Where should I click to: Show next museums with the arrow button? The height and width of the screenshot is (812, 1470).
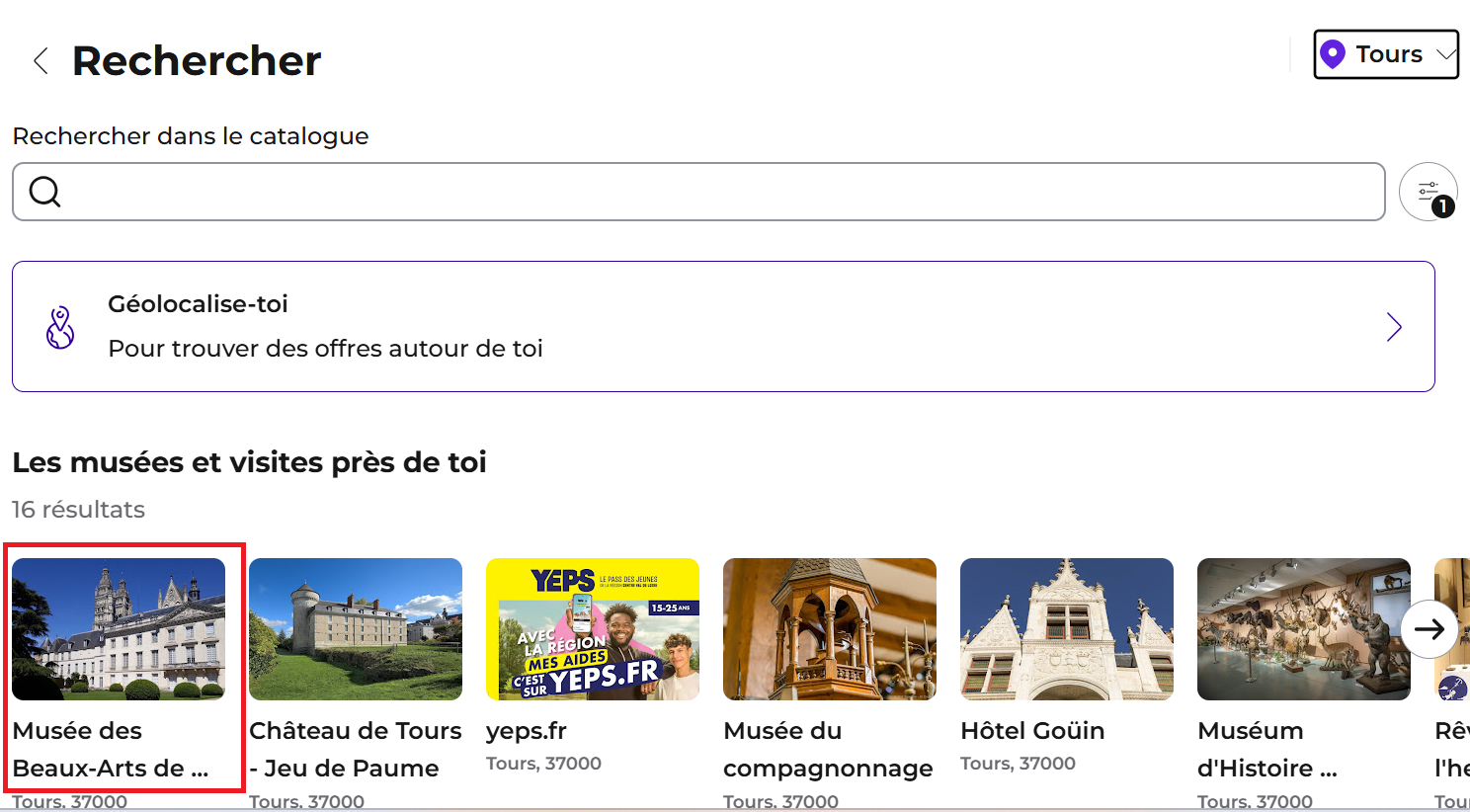(1429, 629)
